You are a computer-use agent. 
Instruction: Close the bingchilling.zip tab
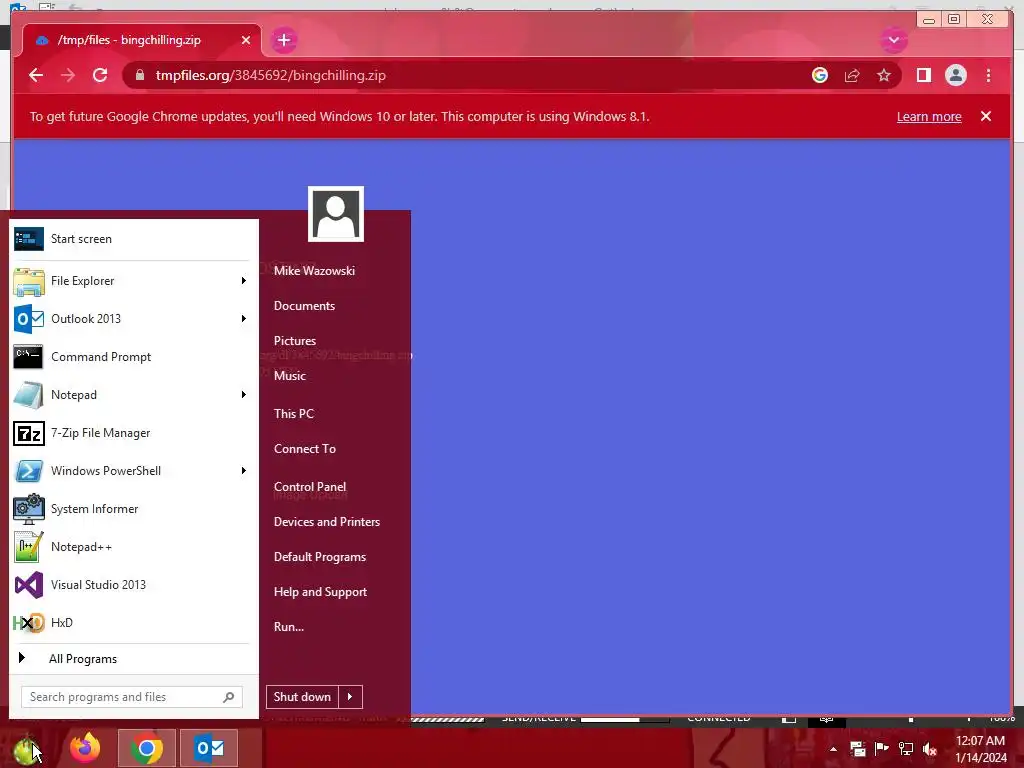click(246, 40)
